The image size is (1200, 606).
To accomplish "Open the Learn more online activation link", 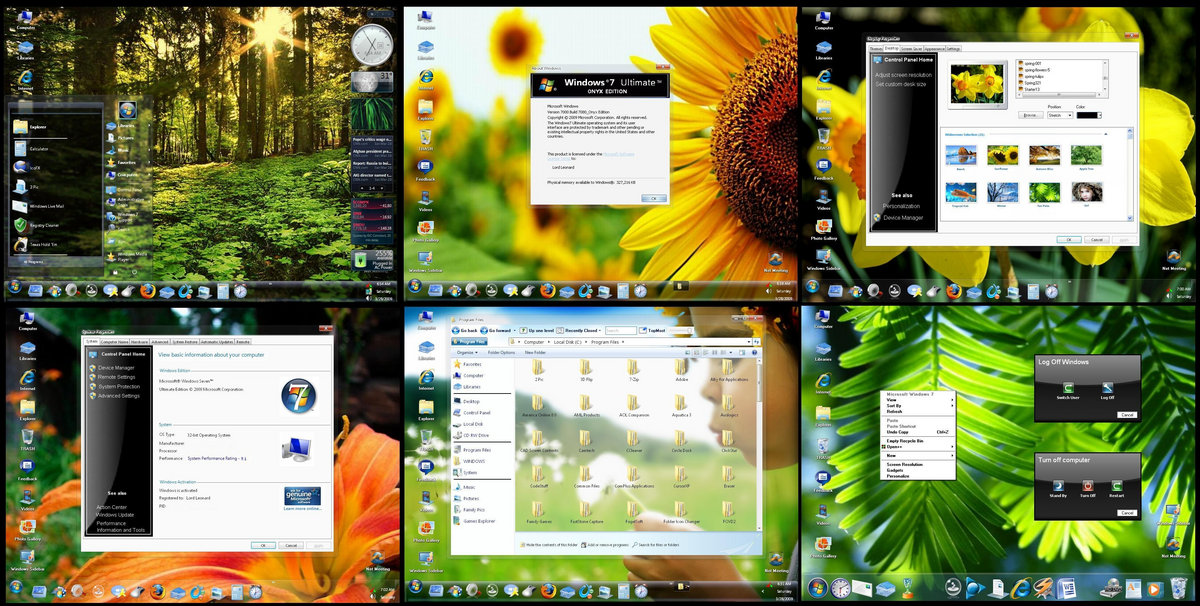I will (302, 509).
